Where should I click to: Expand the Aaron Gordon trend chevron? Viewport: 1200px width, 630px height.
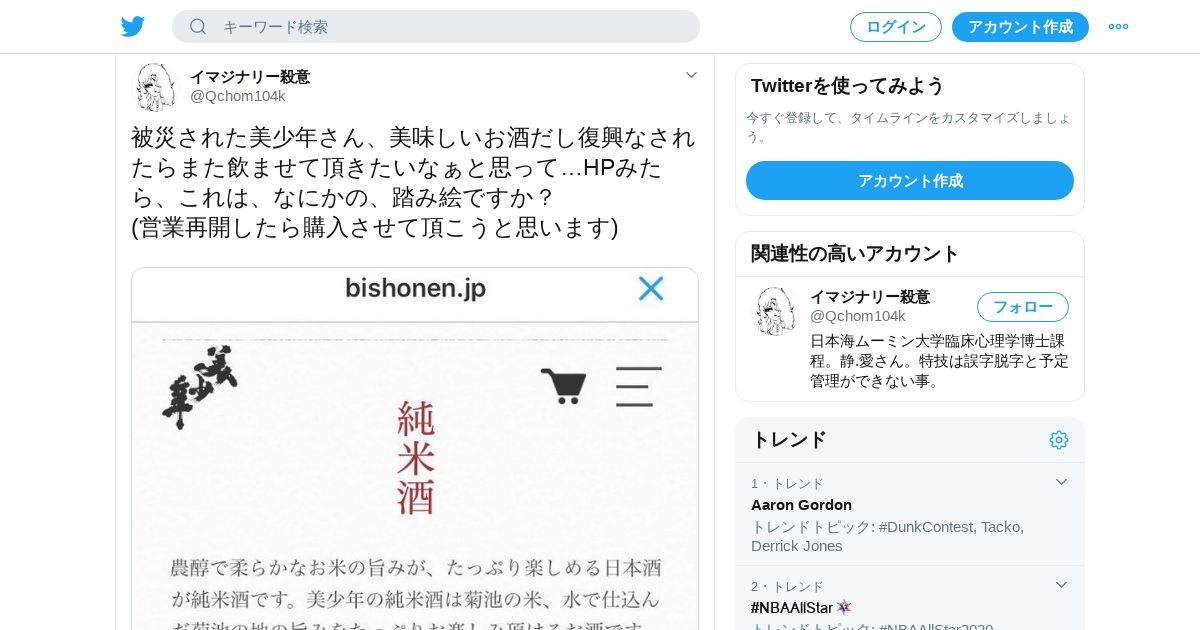point(1061,482)
